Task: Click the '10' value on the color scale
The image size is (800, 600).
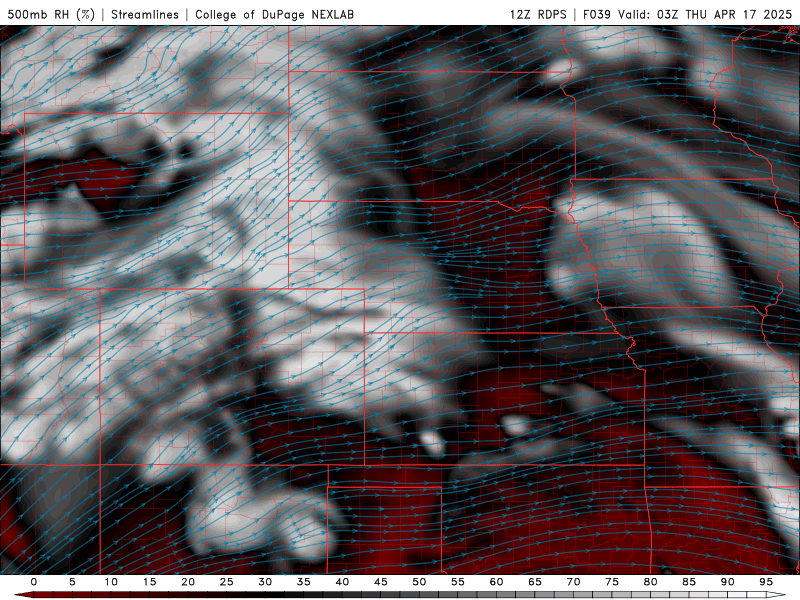Action: click(x=111, y=582)
